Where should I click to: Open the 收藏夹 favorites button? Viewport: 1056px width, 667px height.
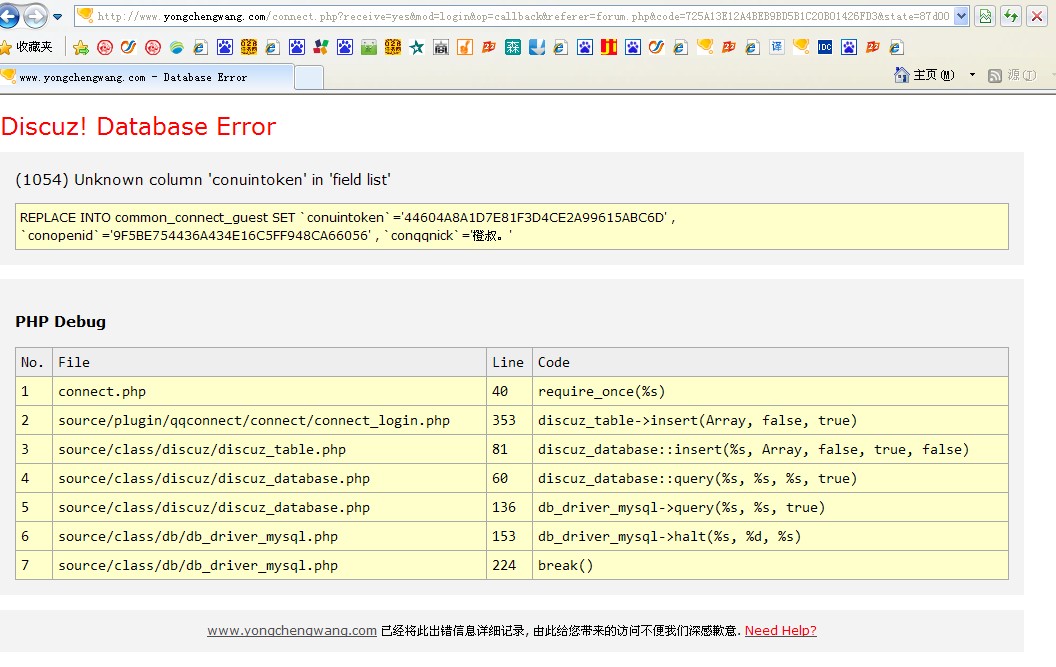[x=26, y=47]
